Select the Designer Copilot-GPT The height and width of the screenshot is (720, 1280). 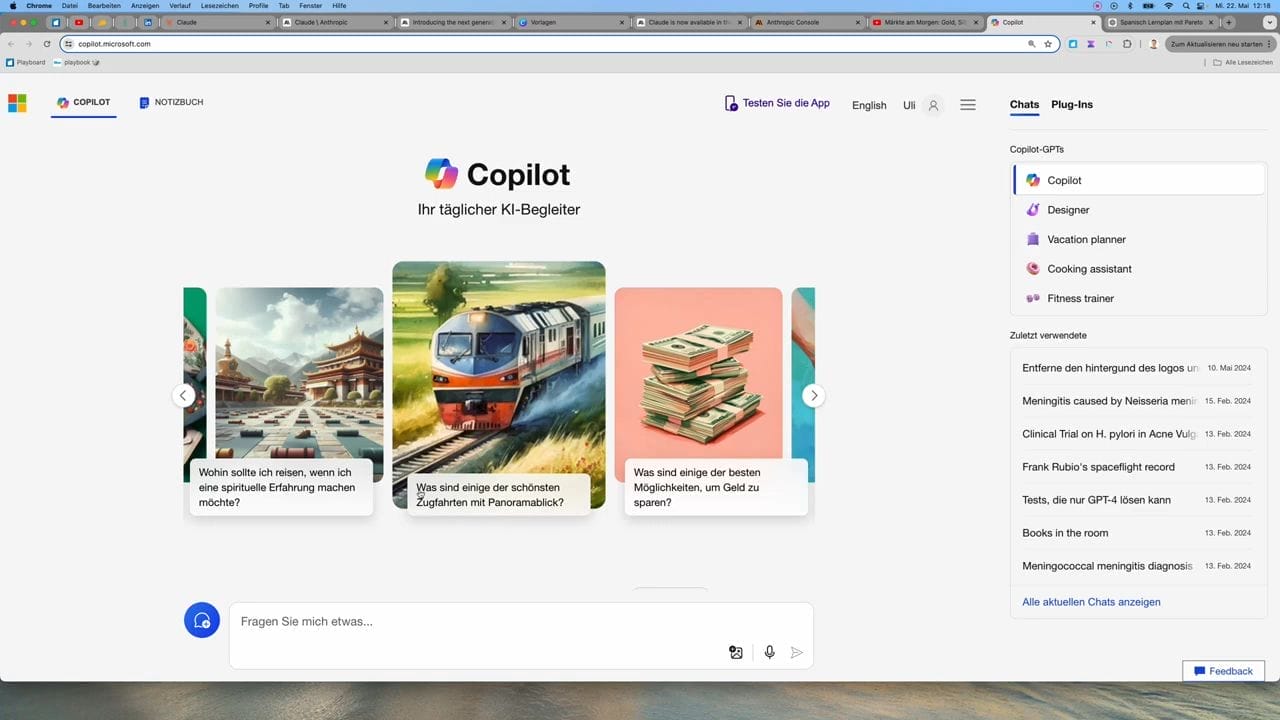point(1067,210)
